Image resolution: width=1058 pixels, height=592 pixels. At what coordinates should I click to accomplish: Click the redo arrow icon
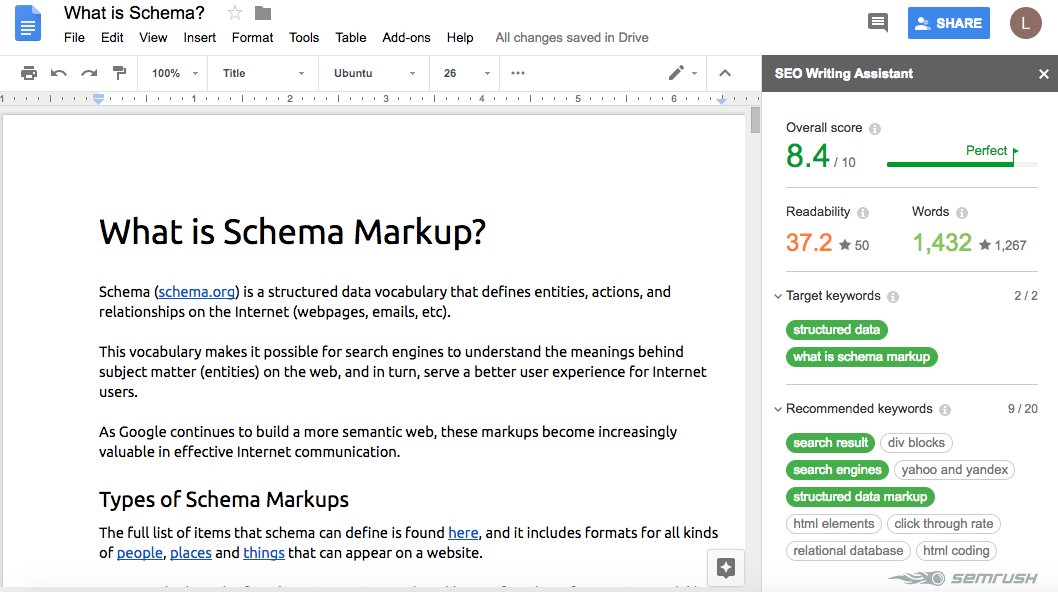89,73
